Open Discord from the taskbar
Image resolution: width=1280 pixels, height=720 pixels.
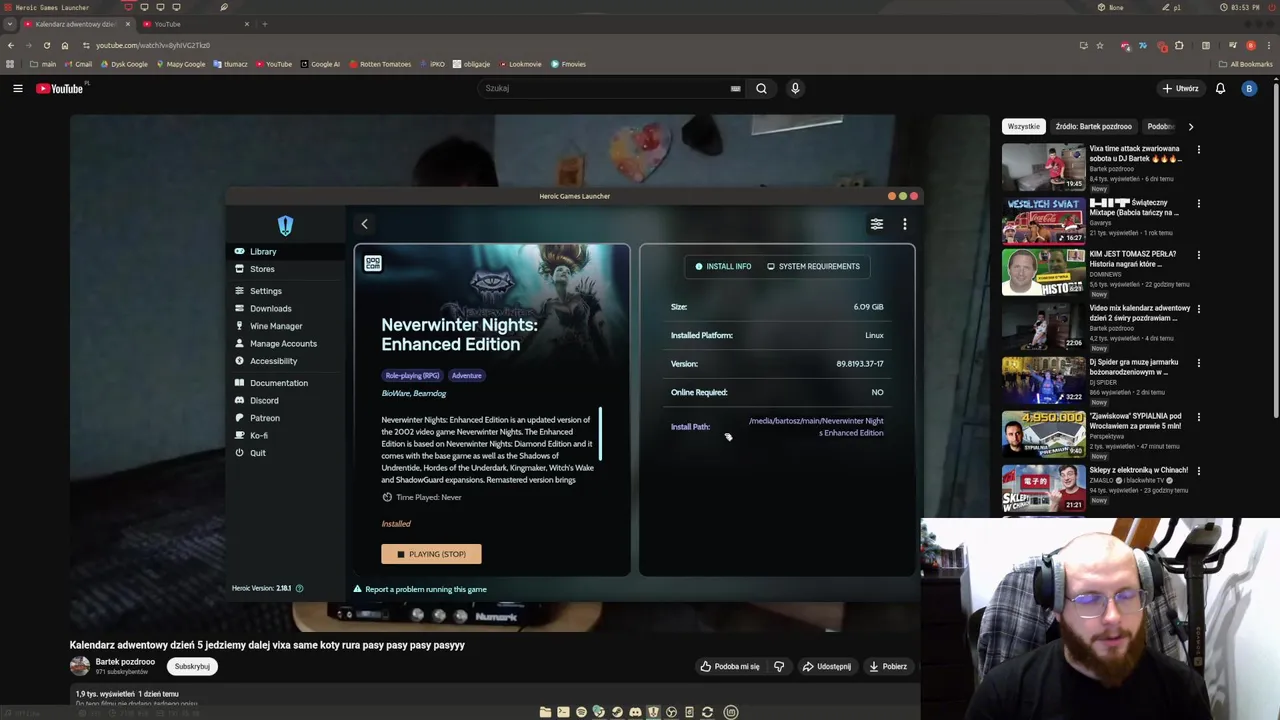pyautogui.click(x=635, y=712)
